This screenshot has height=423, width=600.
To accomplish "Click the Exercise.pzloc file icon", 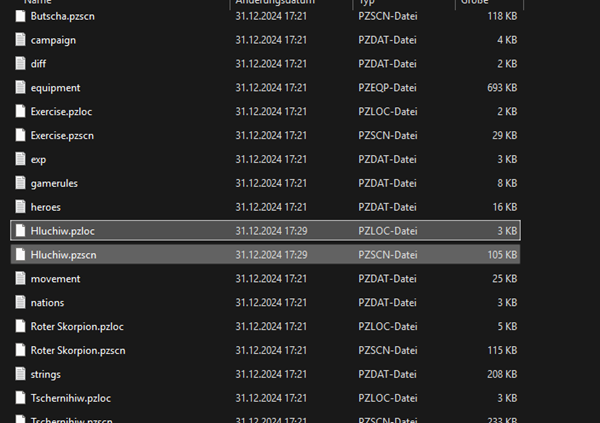I will (x=20, y=111).
